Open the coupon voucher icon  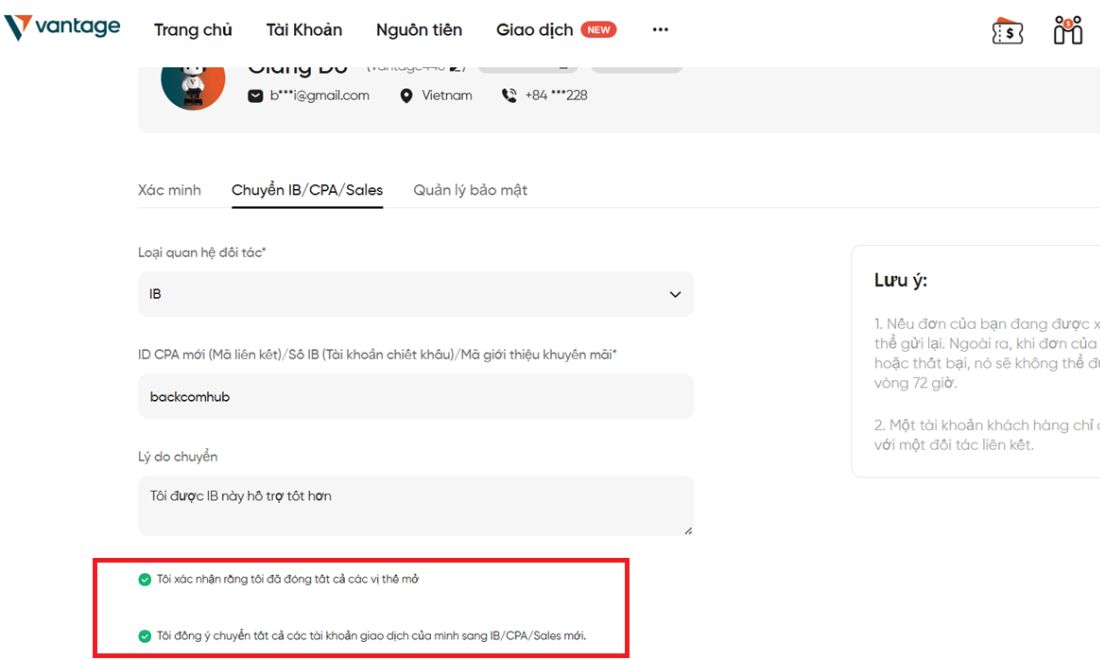1007,31
